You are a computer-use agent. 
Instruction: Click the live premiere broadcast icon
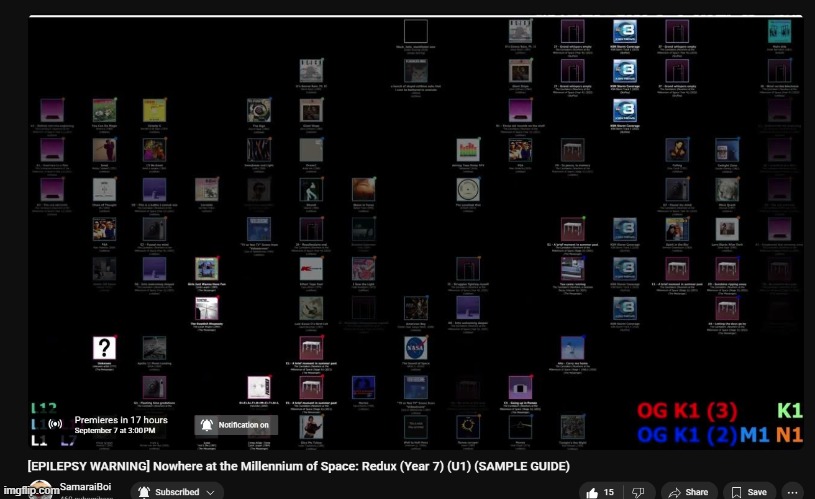pyautogui.click(x=56, y=424)
